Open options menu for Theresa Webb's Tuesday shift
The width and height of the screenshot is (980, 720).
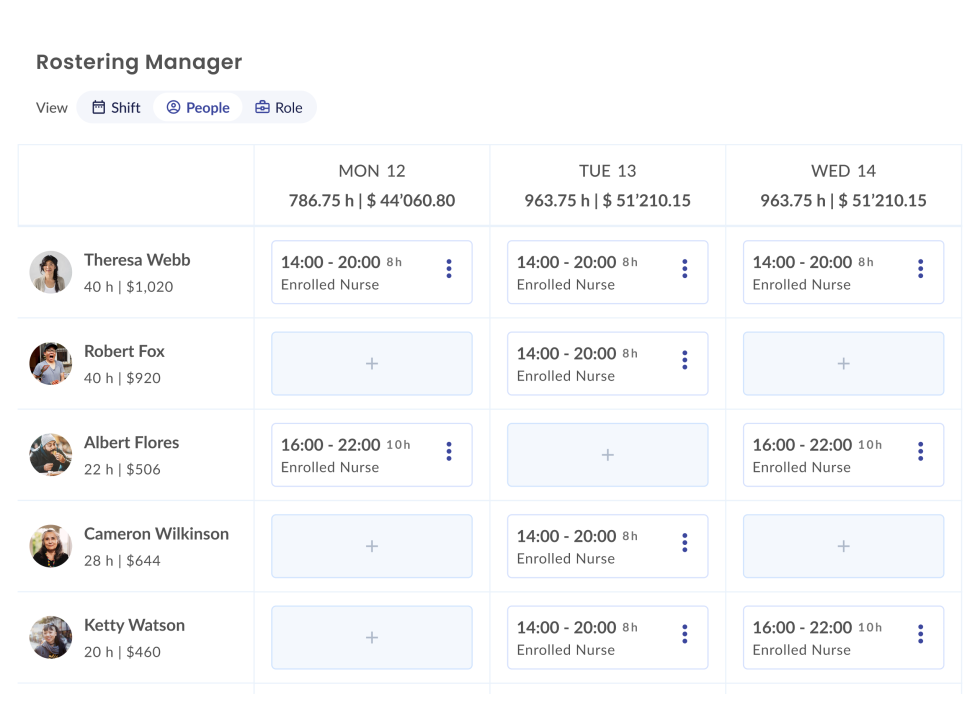[685, 269]
